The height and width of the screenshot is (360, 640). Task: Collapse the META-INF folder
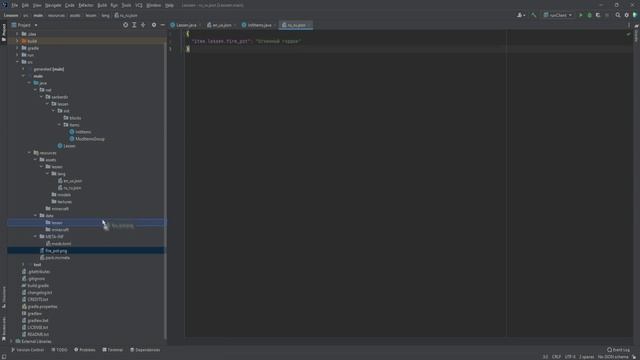pyautogui.click(x=36, y=236)
